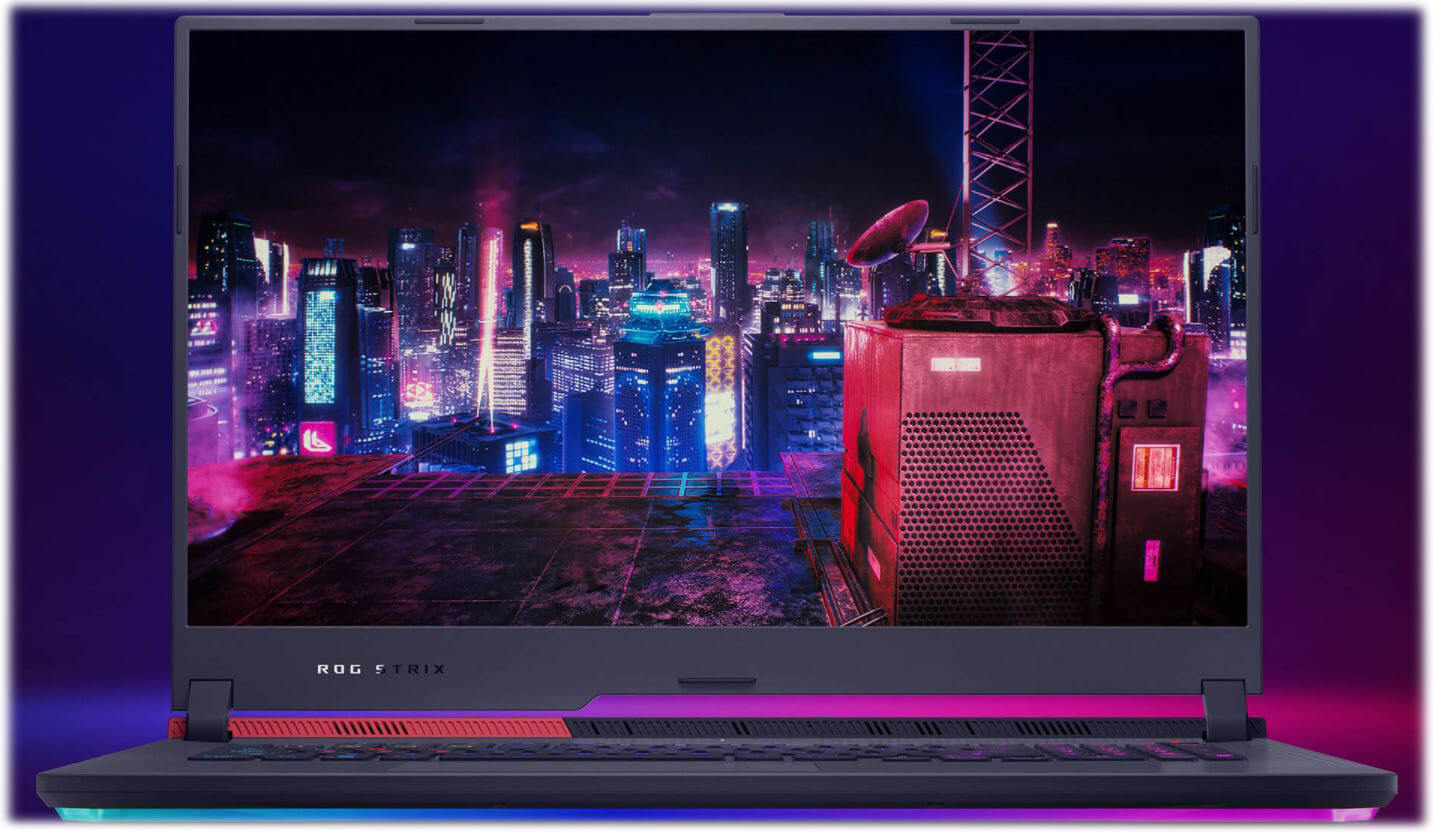Click the ROG STRIX logo on the bezel

[380, 669]
